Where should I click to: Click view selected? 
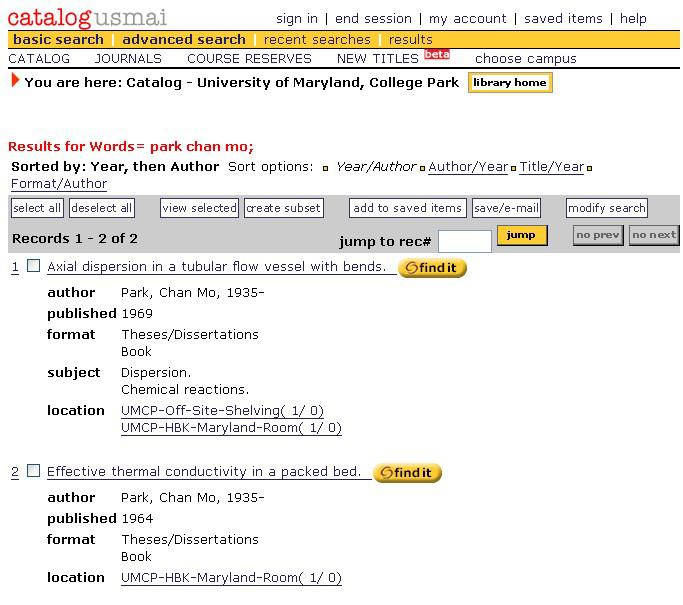[x=199, y=208]
